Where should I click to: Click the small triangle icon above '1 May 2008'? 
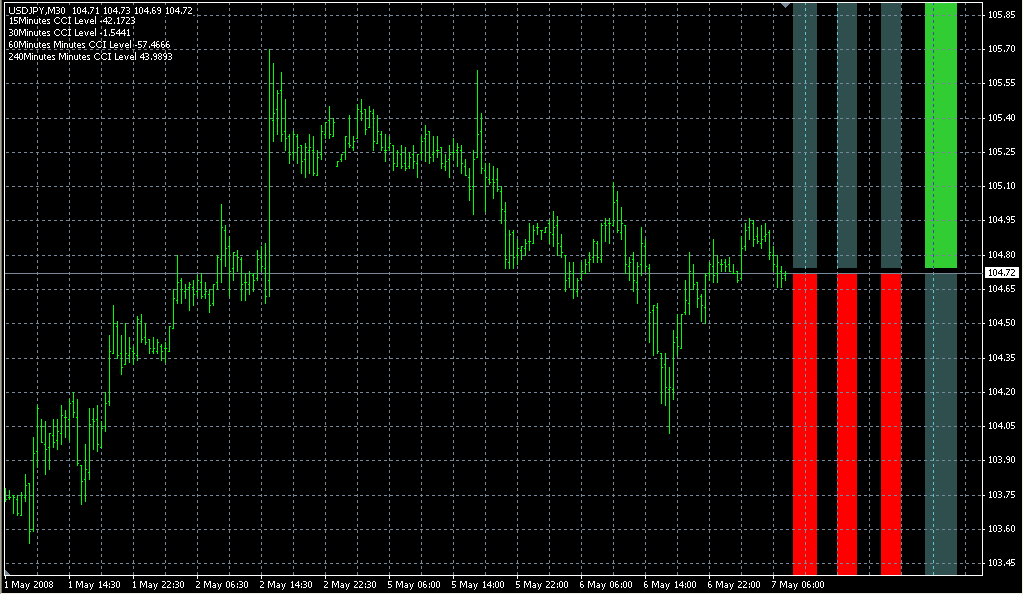click(x=7, y=572)
